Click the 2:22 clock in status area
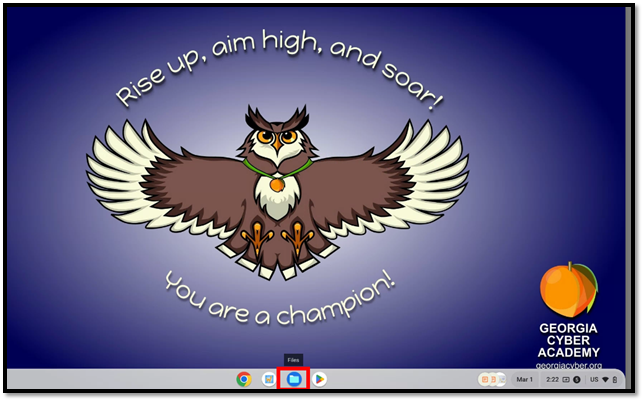The width and height of the screenshot is (644, 402). click(x=552, y=380)
